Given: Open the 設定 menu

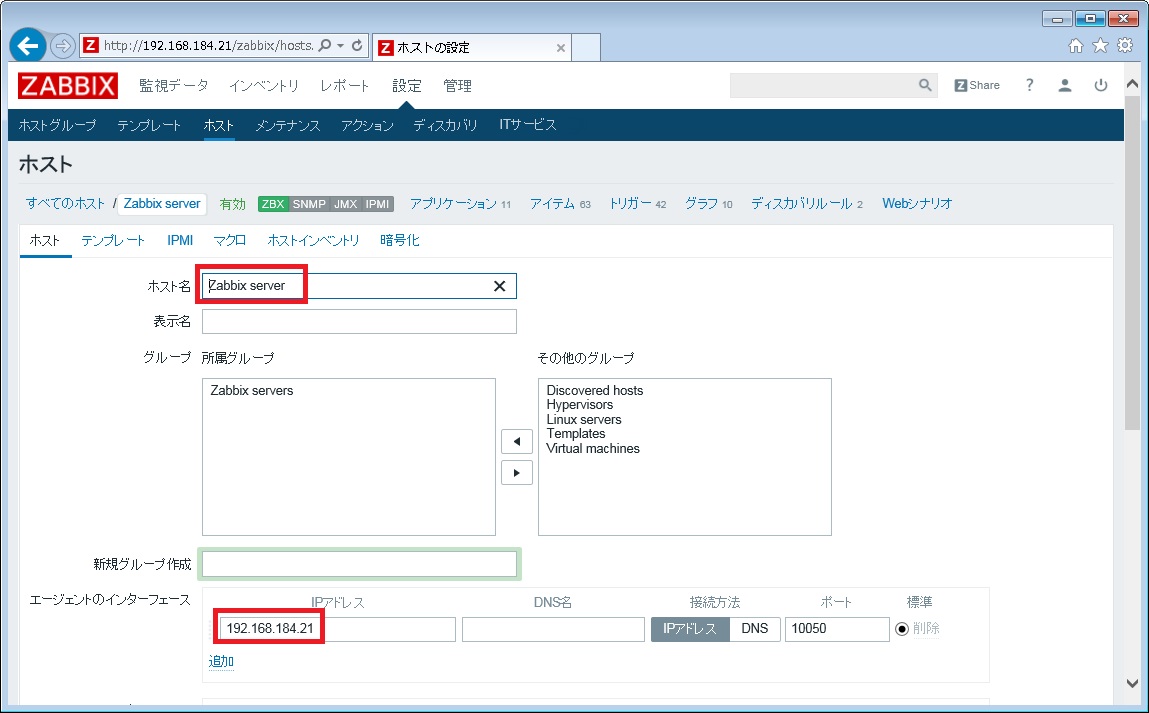Looking at the screenshot, I should click(x=407, y=86).
